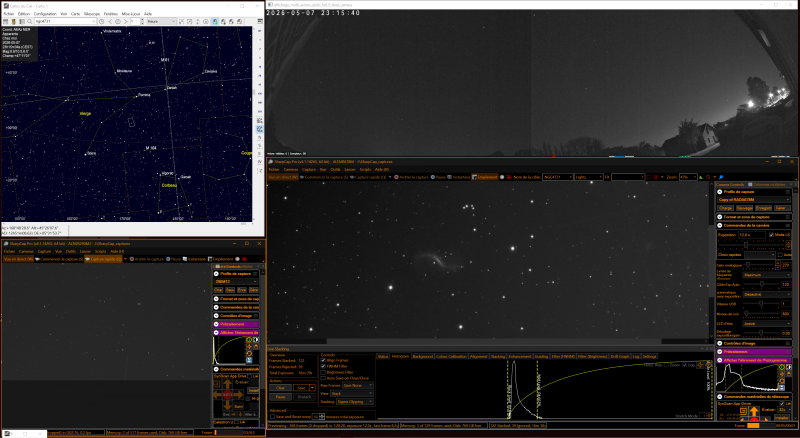
Task: Click Arrêter la capture in small SharpCap window
Action: coord(147,259)
